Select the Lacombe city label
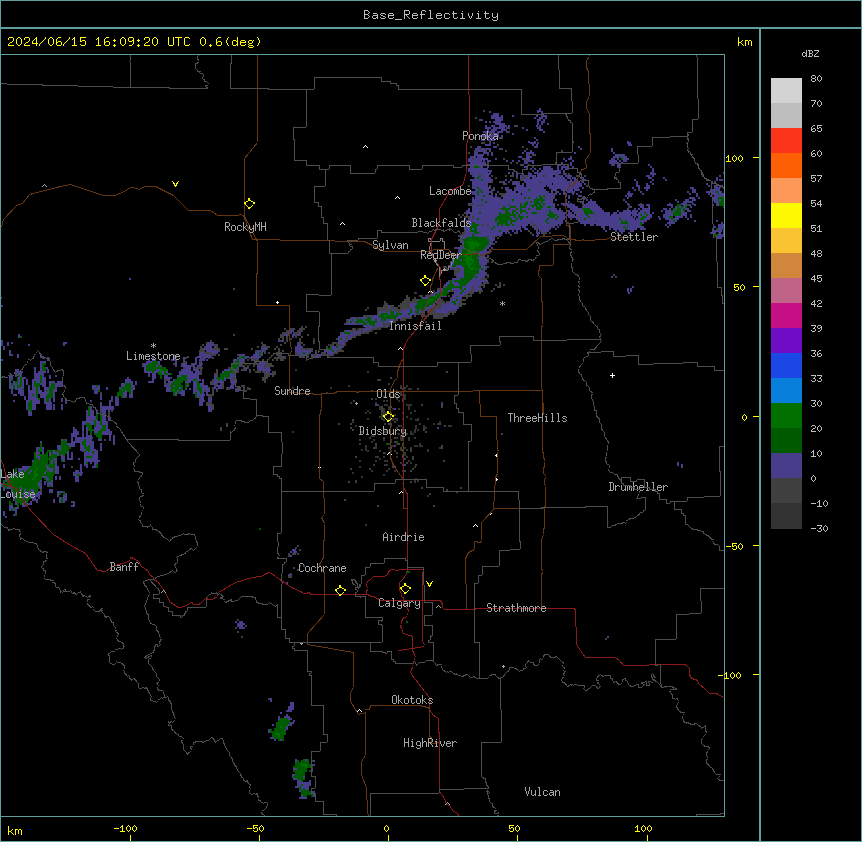This screenshot has height=842, width=862. (450, 191)
